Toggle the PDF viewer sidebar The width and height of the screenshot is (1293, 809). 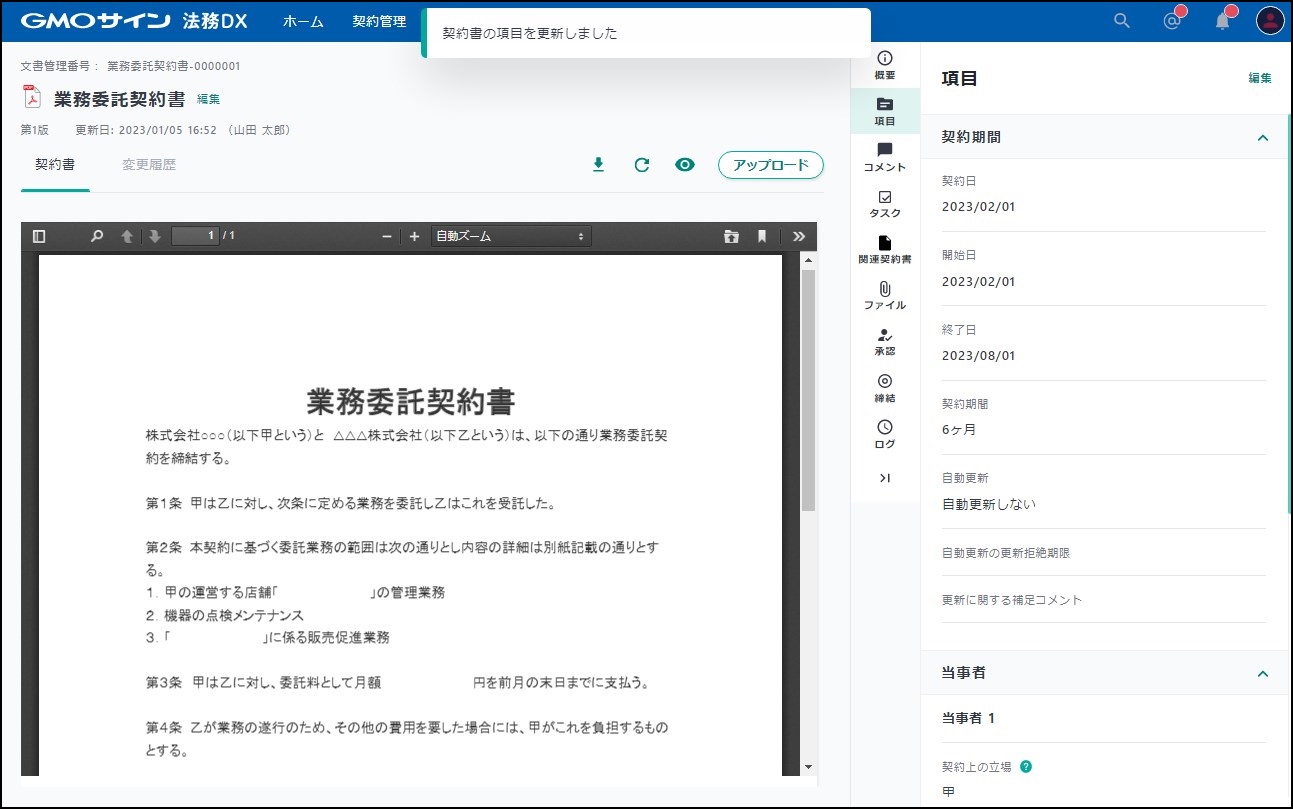coord(39,236)
